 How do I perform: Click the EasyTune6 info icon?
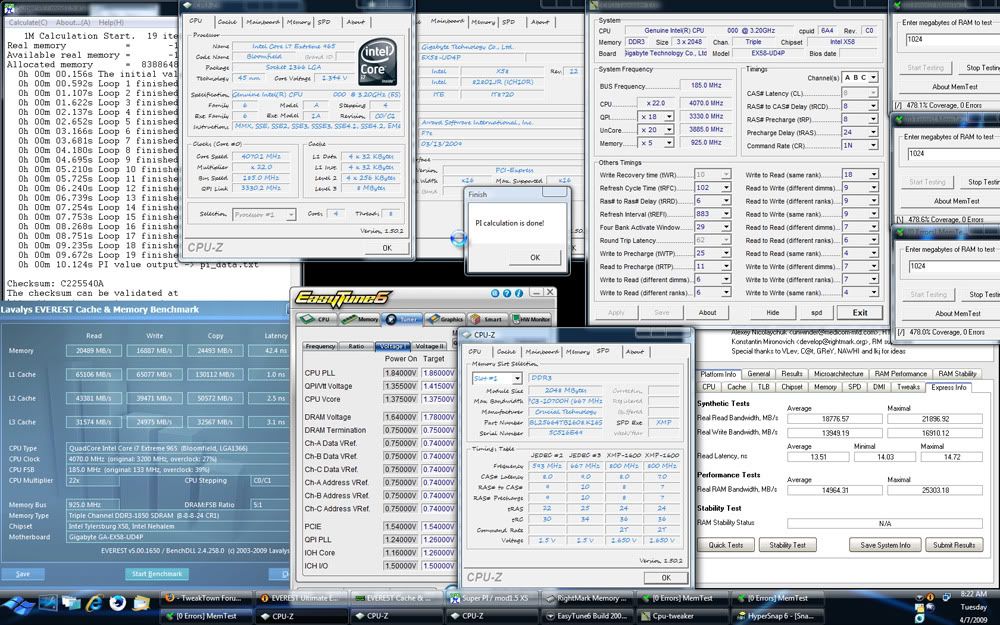pos(518,293)
